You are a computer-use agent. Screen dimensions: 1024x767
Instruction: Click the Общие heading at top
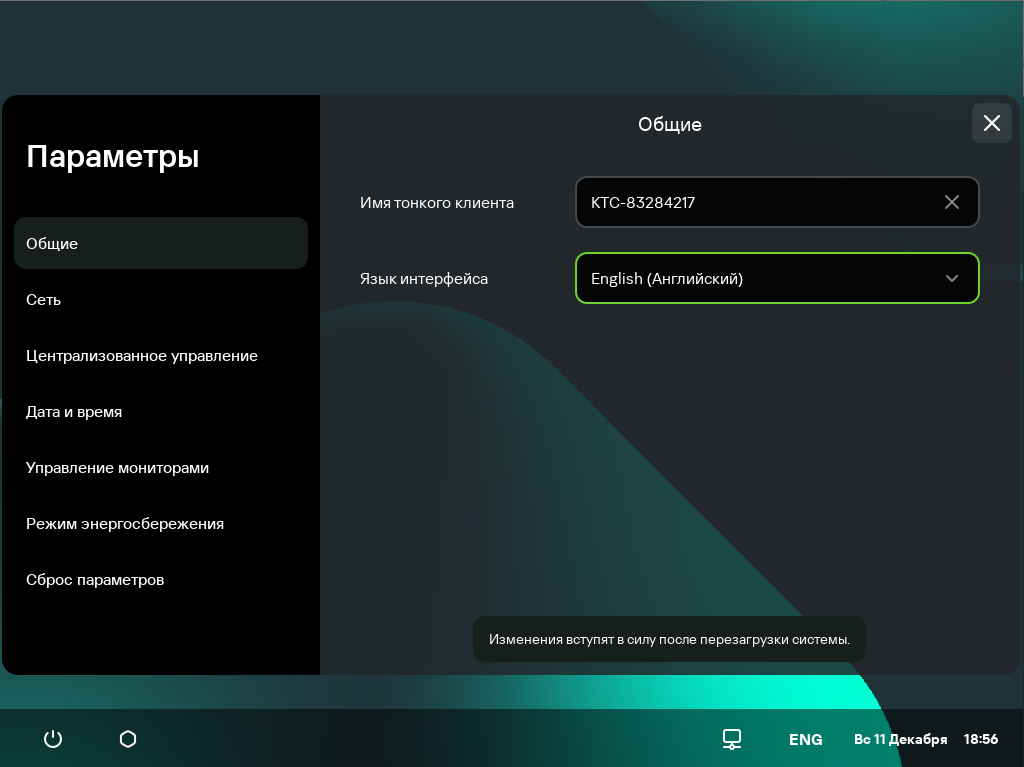[x=669, y=124]
